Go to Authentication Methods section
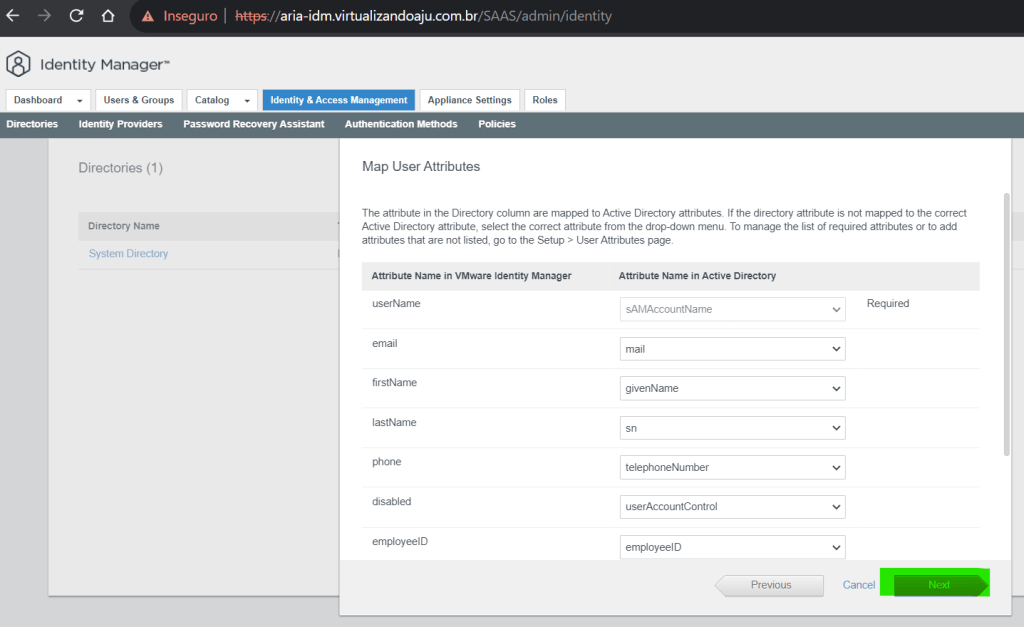The image size is (1024, 627). [x=401, y=124]
